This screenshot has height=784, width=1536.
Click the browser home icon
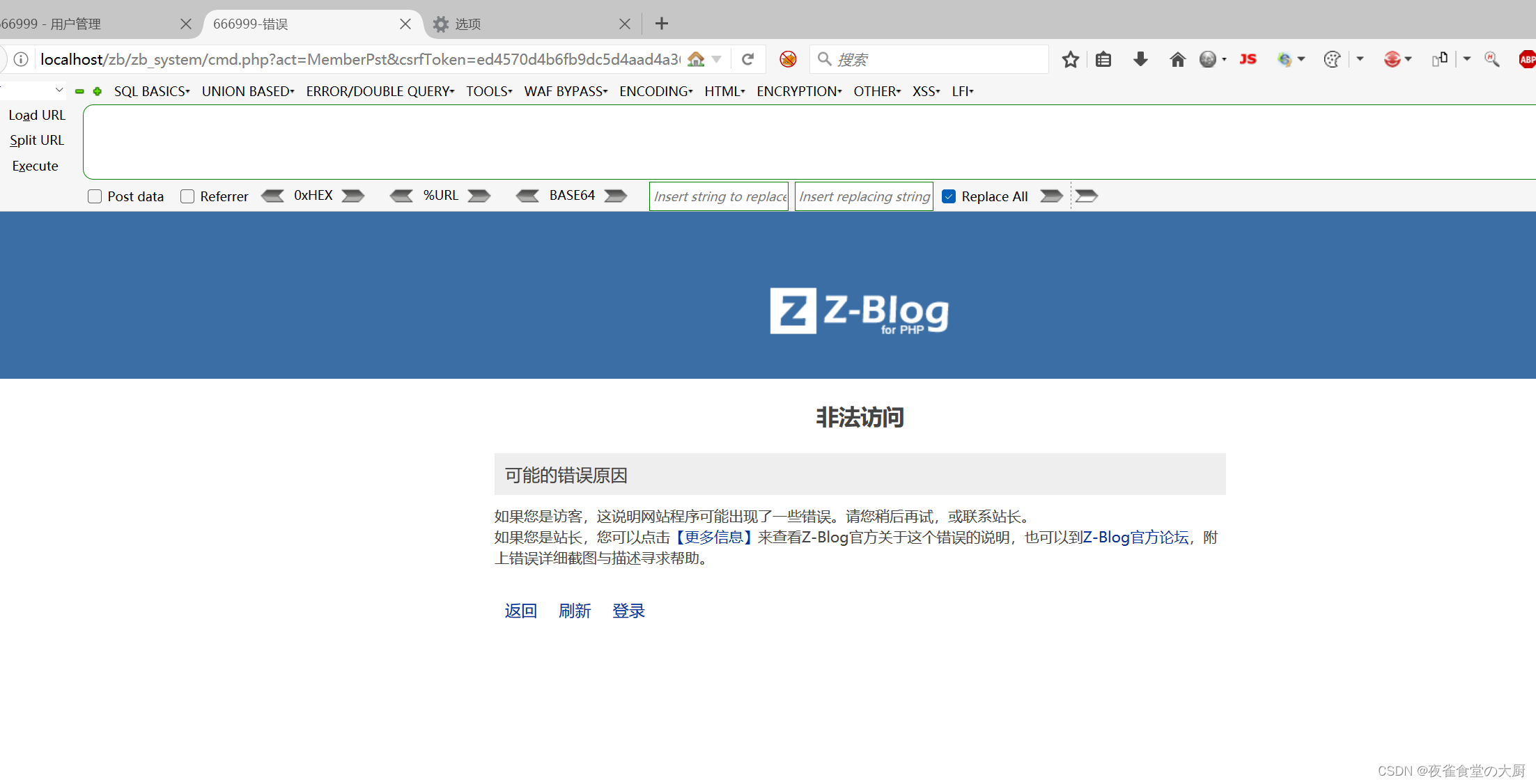pyautogui.click(x=1177, y=60)
